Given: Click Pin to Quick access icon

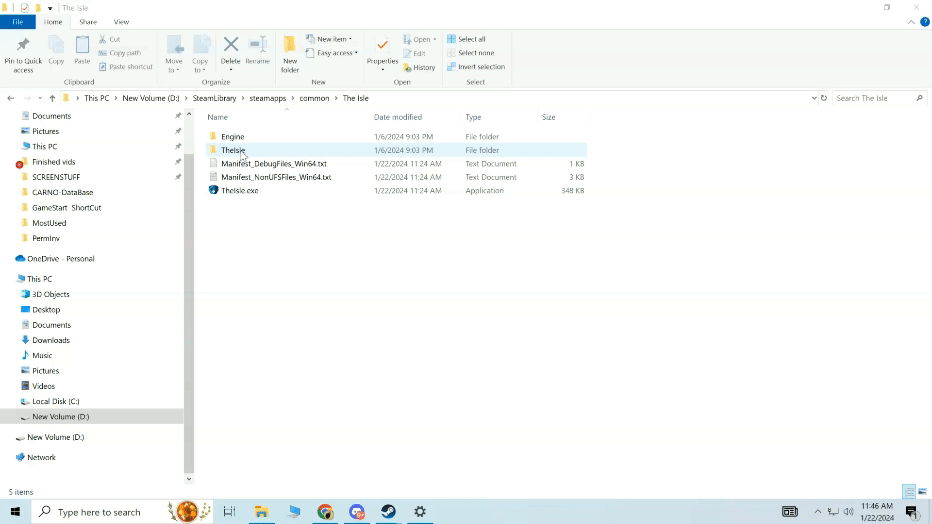Looking at the screenshot, I should pyautogui.click(x=23, y=45).
